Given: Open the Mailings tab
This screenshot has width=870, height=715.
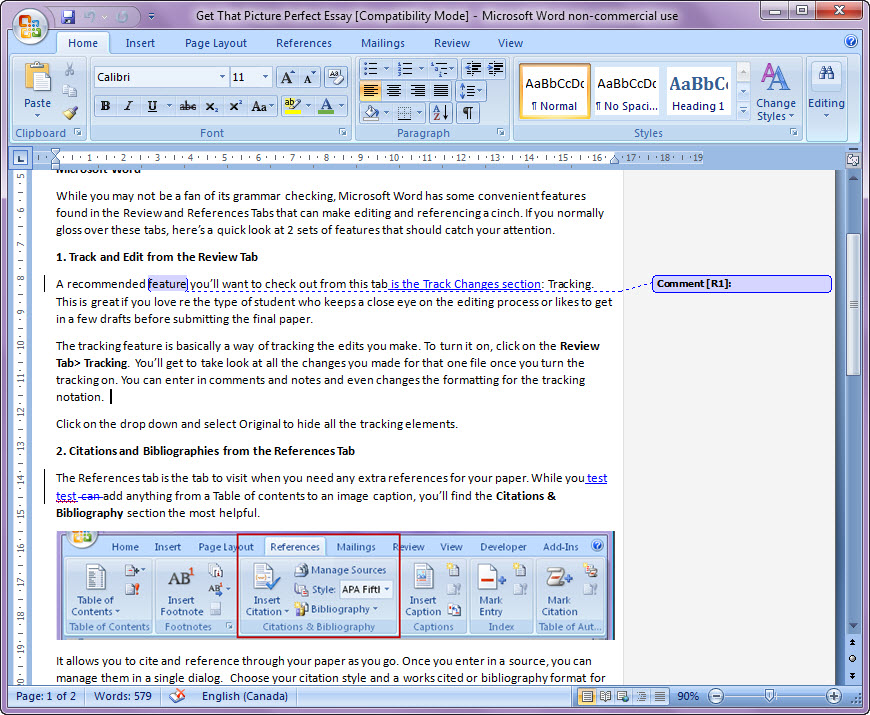Looking at the screenshot, I should (x=383, y=43).
